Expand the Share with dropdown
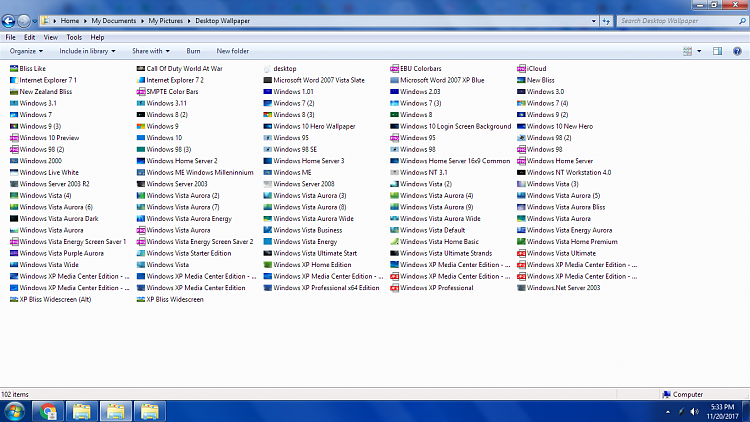 tap(151, 51)
